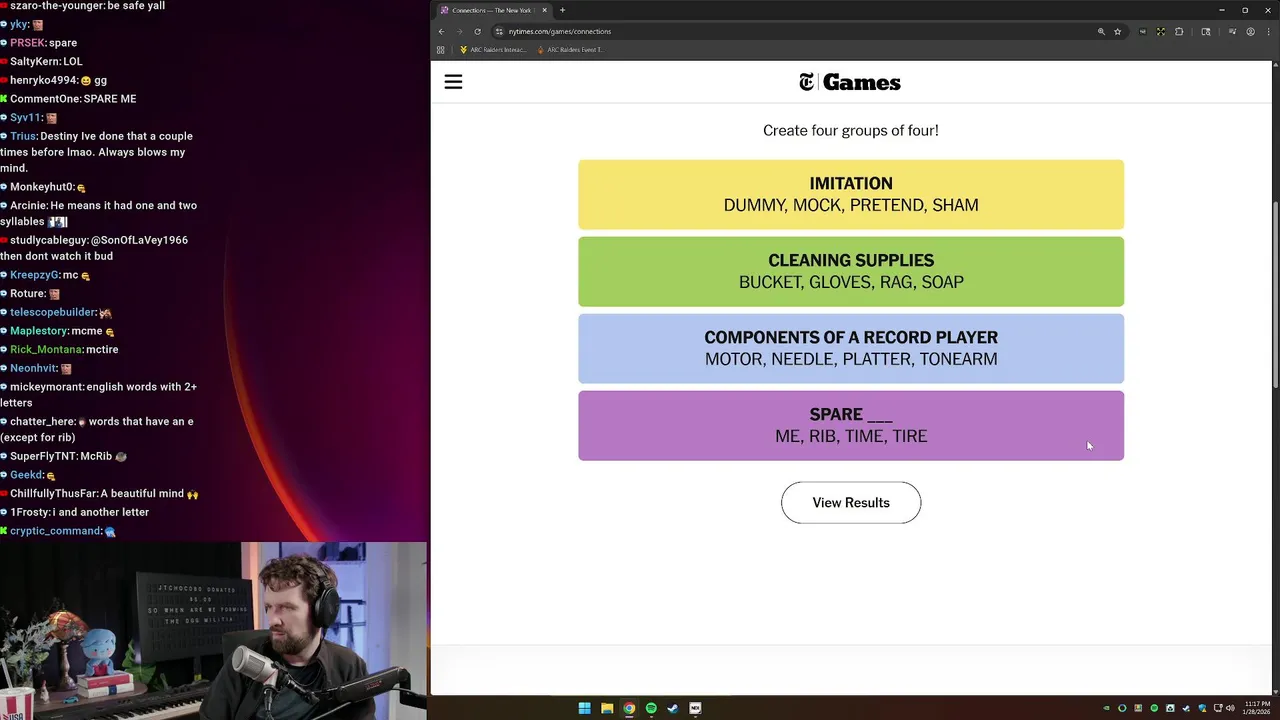This screenshot has width=1280, height=720.
Task: Open the NDI app in taskbar
Action: (695, 708)
